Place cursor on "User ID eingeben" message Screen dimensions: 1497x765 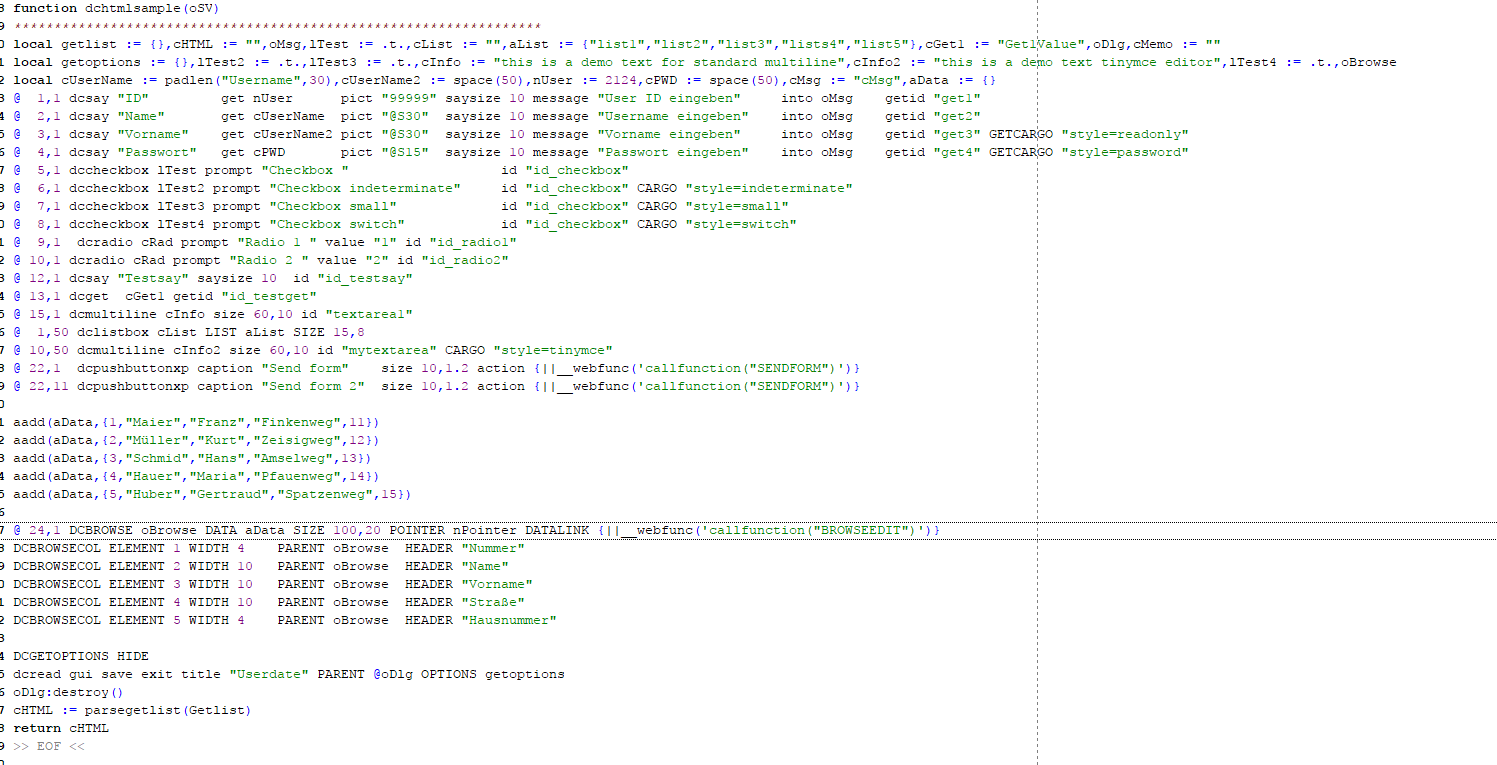coord(669,98)
